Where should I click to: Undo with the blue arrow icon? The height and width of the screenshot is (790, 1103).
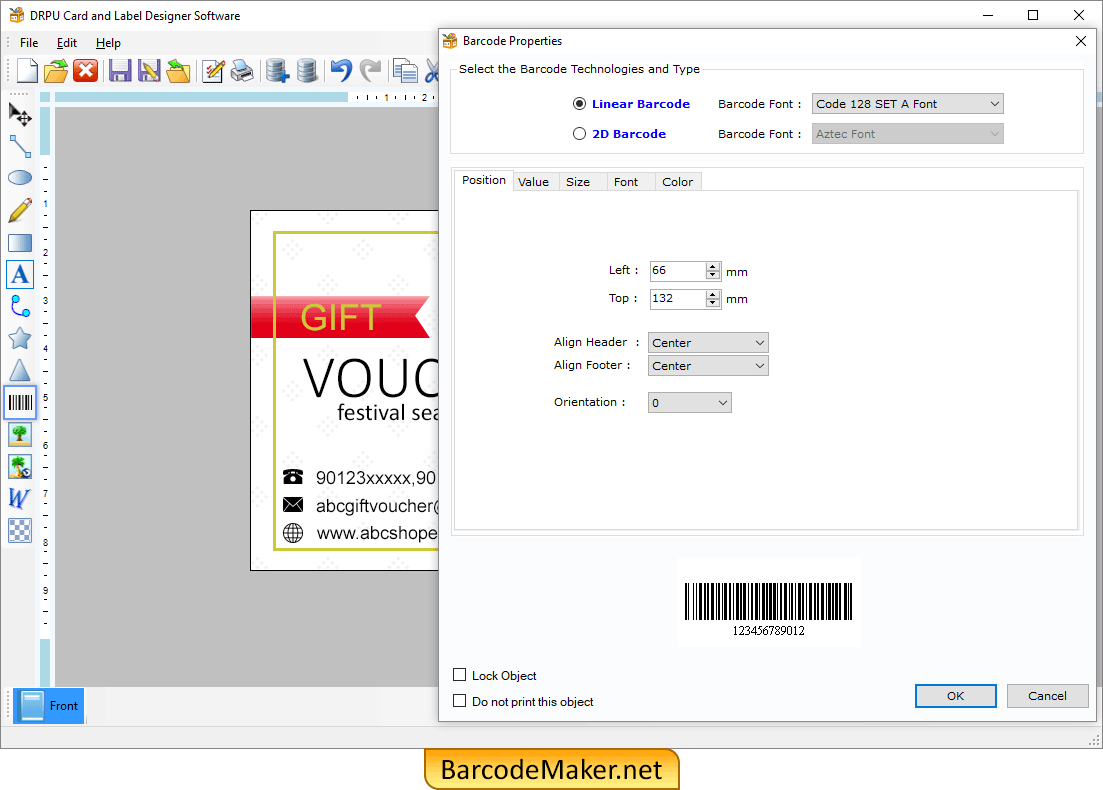coord(341,70)
